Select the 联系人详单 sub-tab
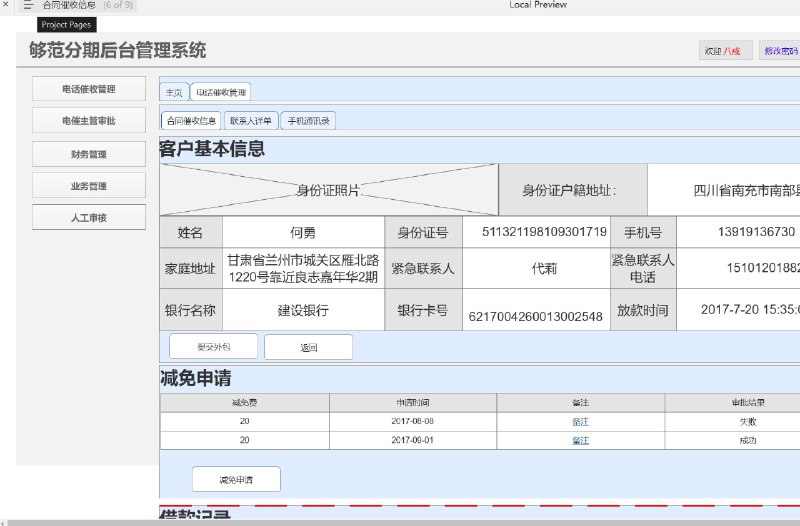Viewport: 800px width, 526px height. click(x=251, y=121)
